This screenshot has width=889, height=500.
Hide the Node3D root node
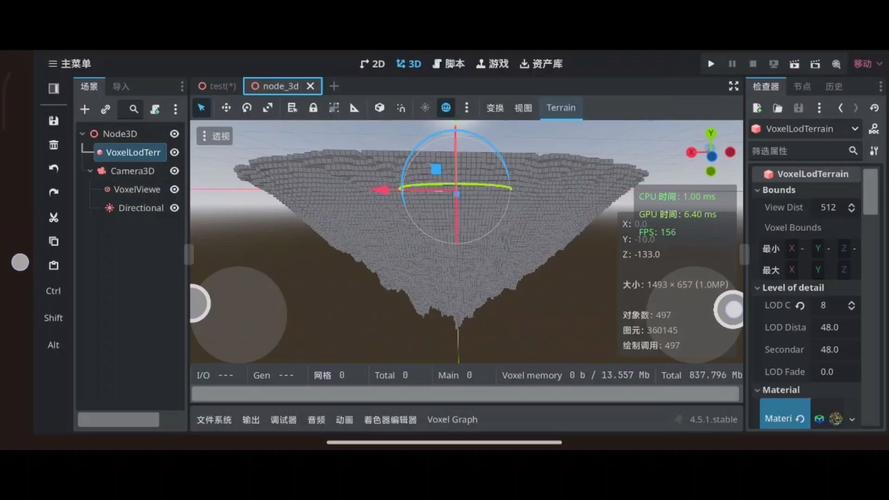(x=174, y=134)
